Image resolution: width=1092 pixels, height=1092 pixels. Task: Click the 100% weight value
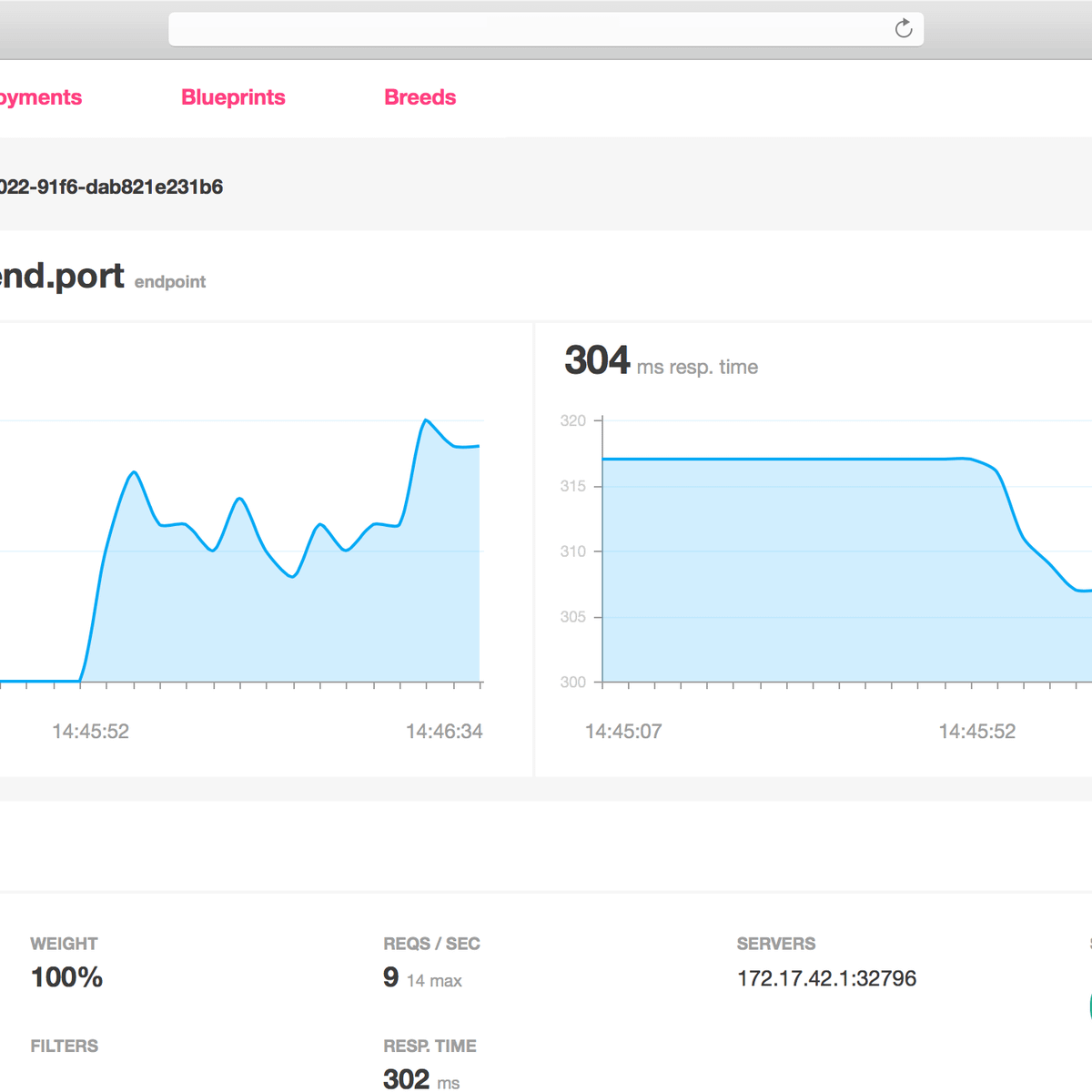[66, 977]
